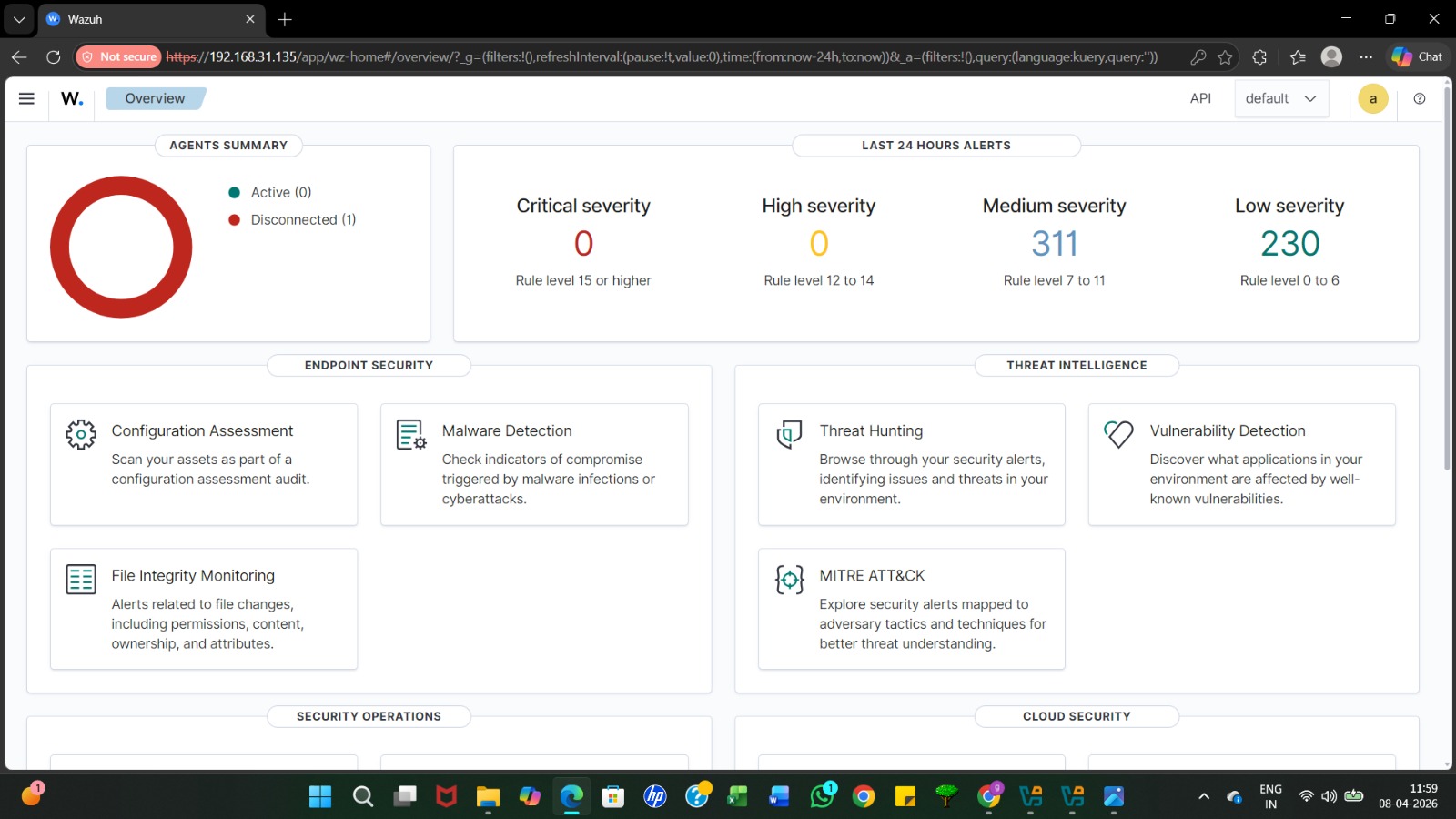Viewport: 1456px width, 819px height.
Task: Click the password key icon in address bar
Action: click(x=1198, y=56)
